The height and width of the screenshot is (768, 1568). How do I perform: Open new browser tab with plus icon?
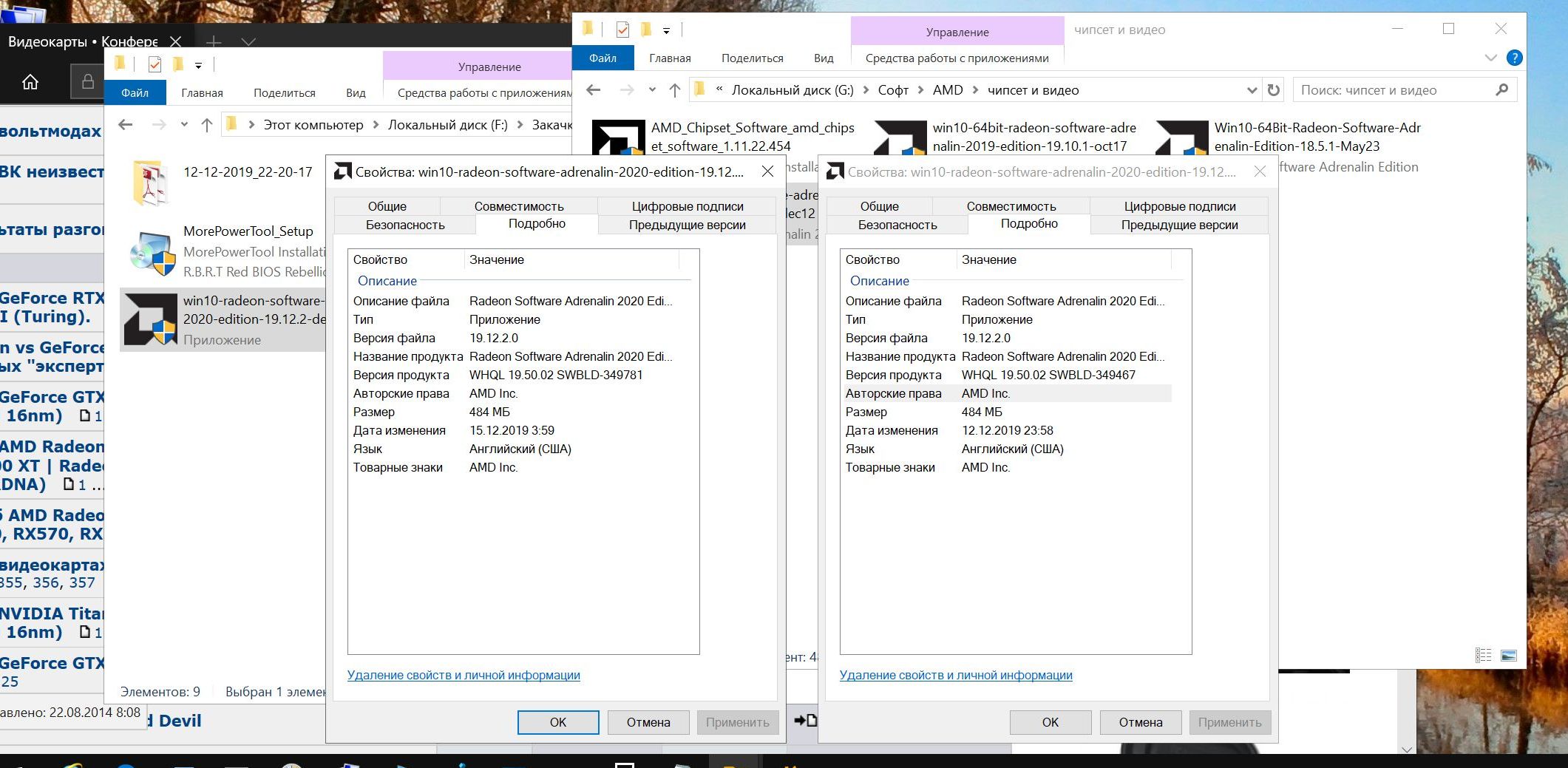pyautogui.click(x=214, y=42)
